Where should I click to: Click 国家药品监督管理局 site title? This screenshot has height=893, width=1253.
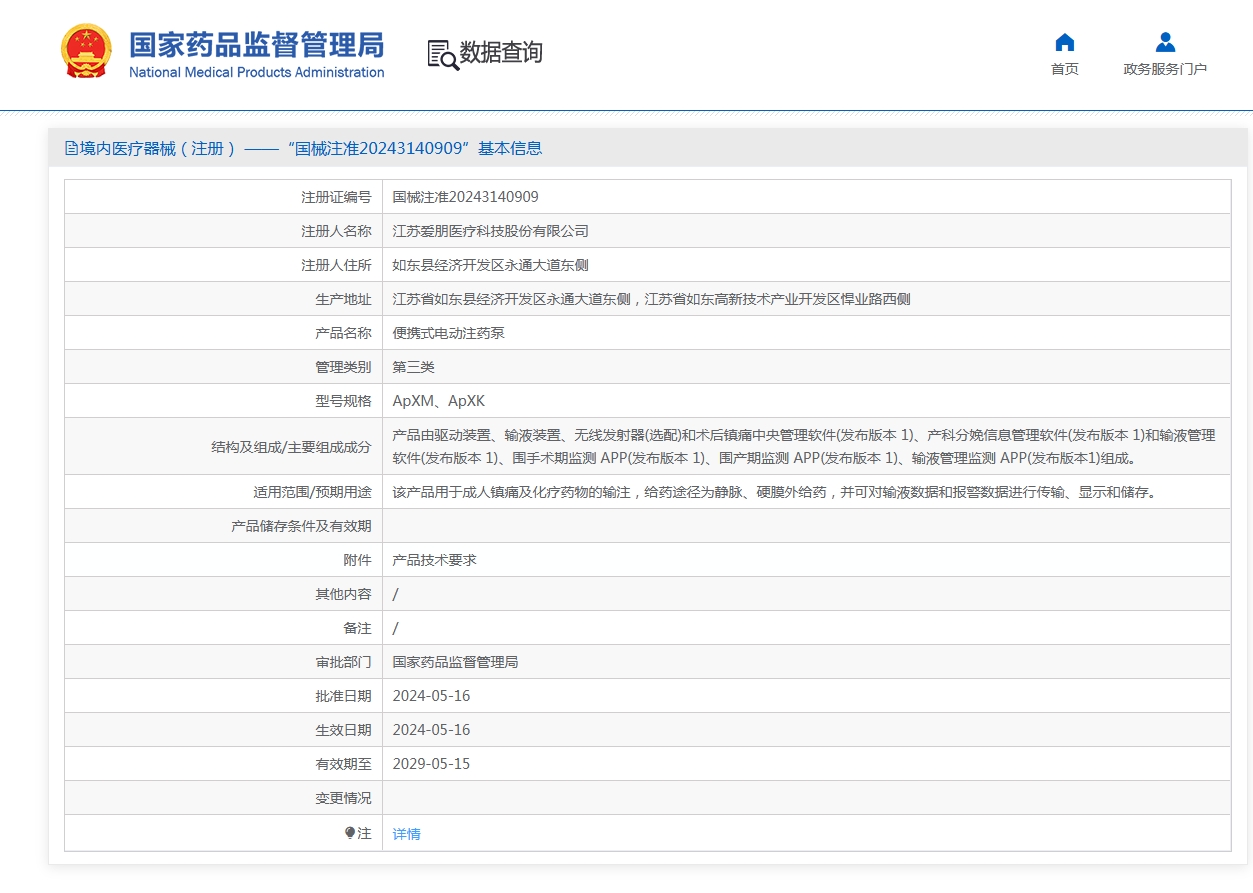(x=257, y=45)
